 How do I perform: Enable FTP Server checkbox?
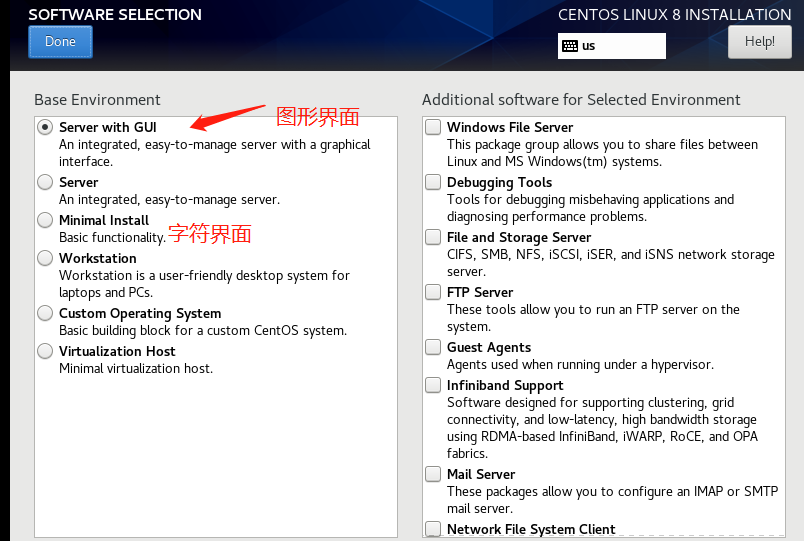click(433, 292)
